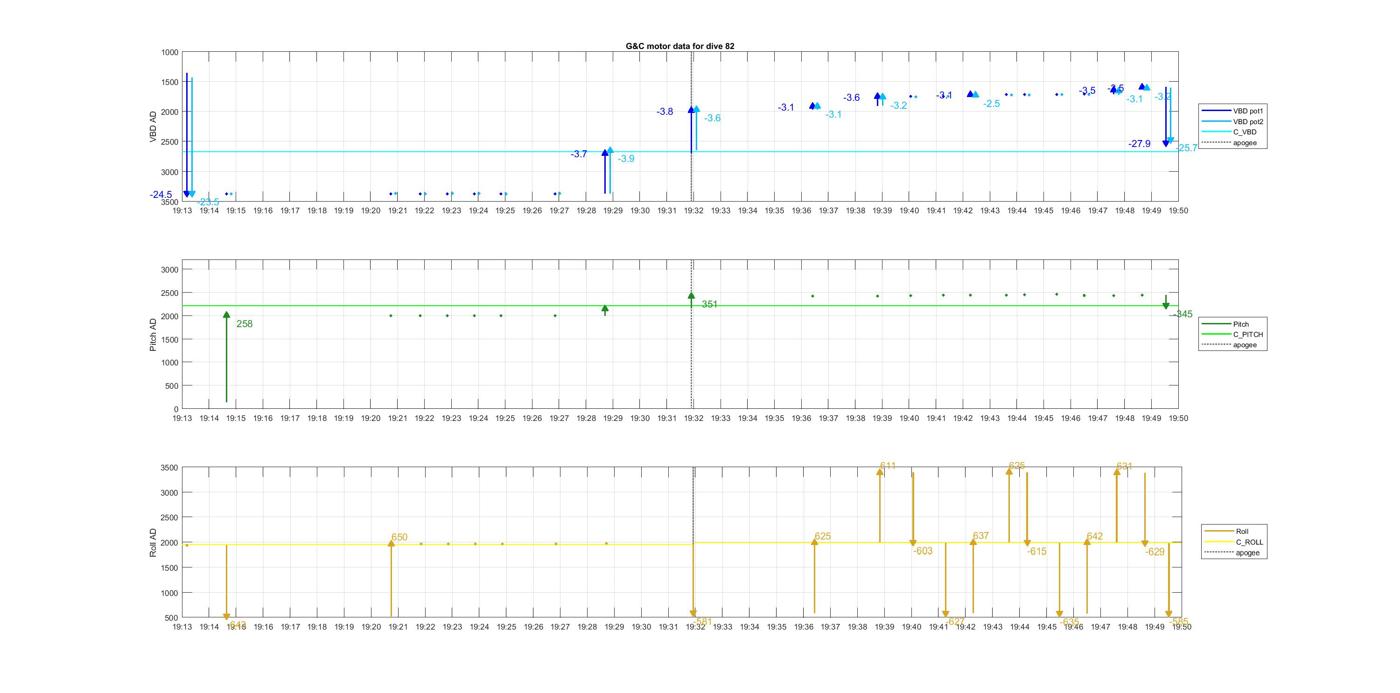Click the '19:44' tick on Roll plot
The image size is (1400, 693).
(x=1019, y=627)
